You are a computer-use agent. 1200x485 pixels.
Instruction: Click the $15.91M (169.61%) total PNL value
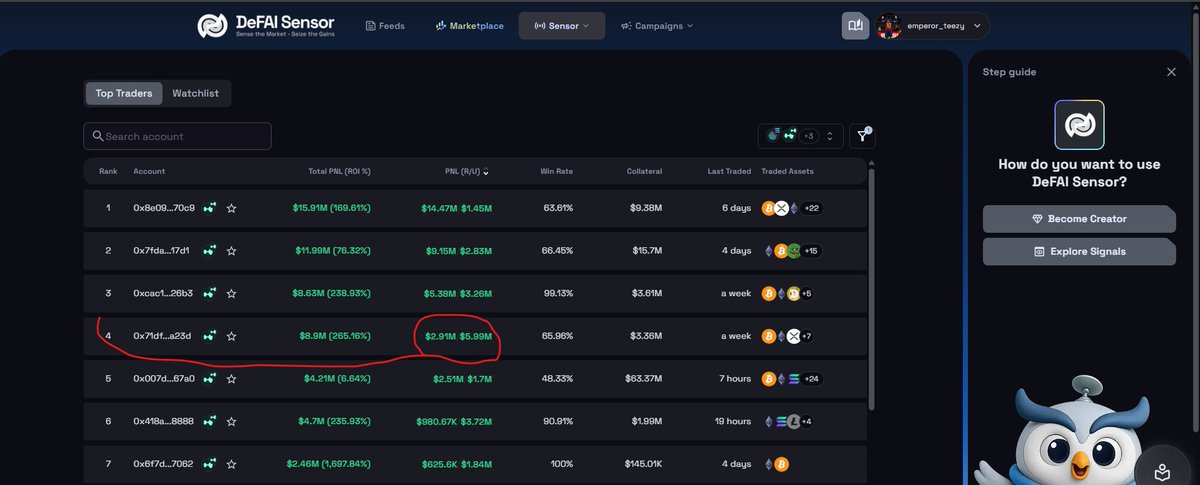coord(331,208)
